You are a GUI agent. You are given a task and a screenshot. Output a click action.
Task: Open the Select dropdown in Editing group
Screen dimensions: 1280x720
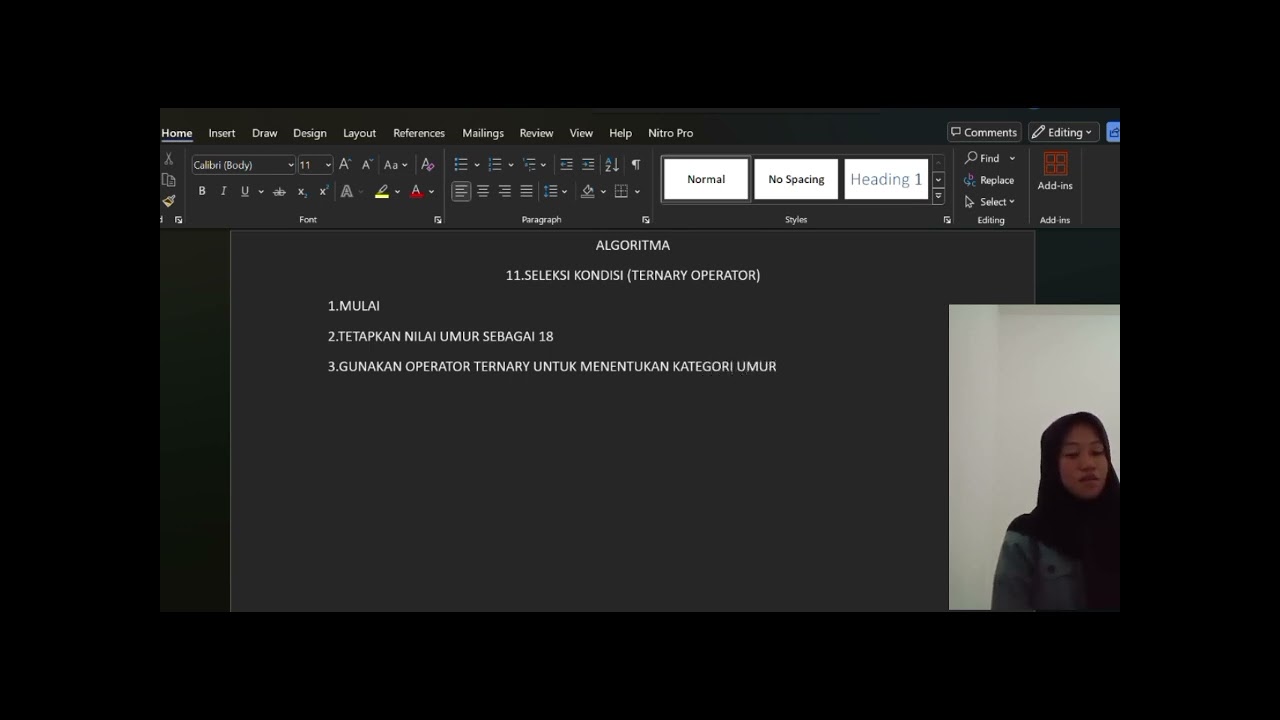(x=990, y=202)
